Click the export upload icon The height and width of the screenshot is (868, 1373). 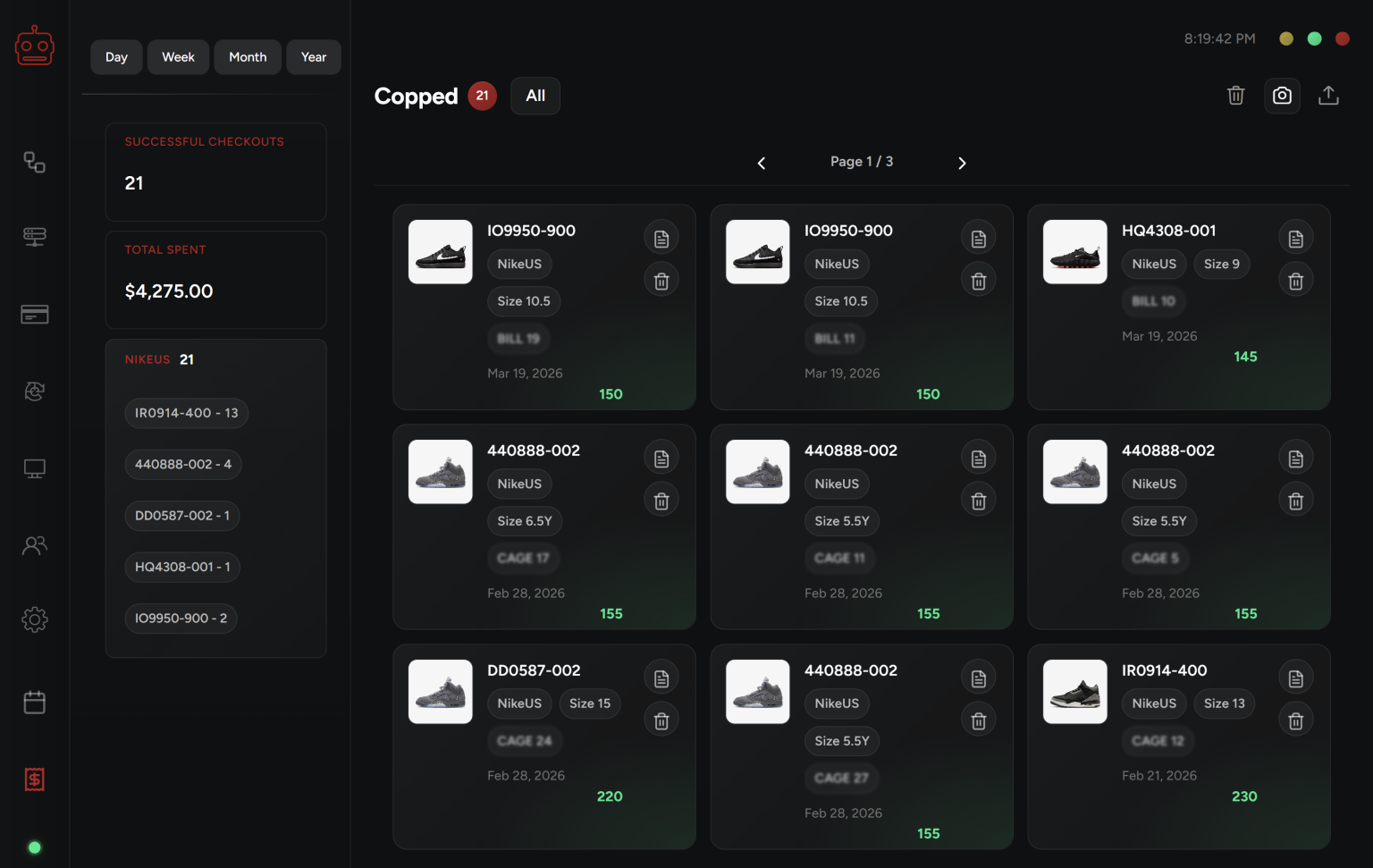[1328, 96]
